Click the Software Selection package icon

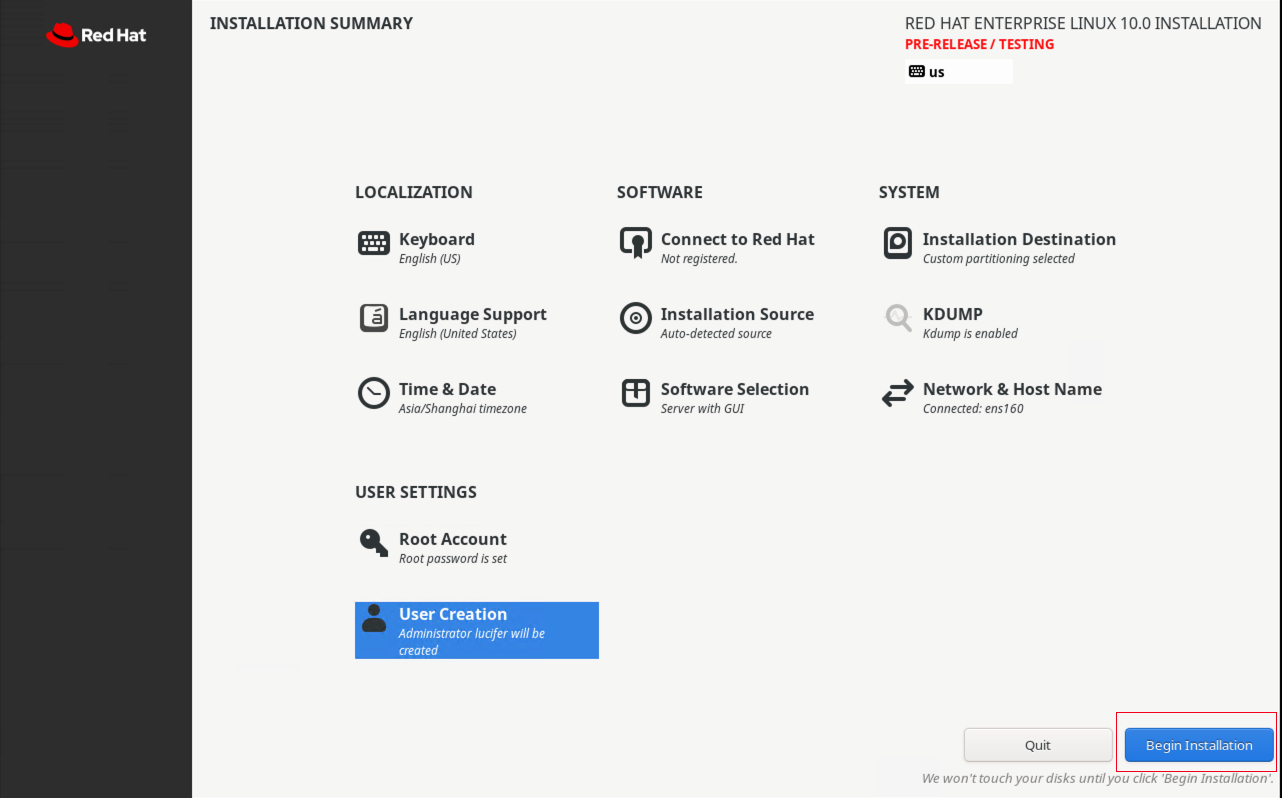coord(636,393)
